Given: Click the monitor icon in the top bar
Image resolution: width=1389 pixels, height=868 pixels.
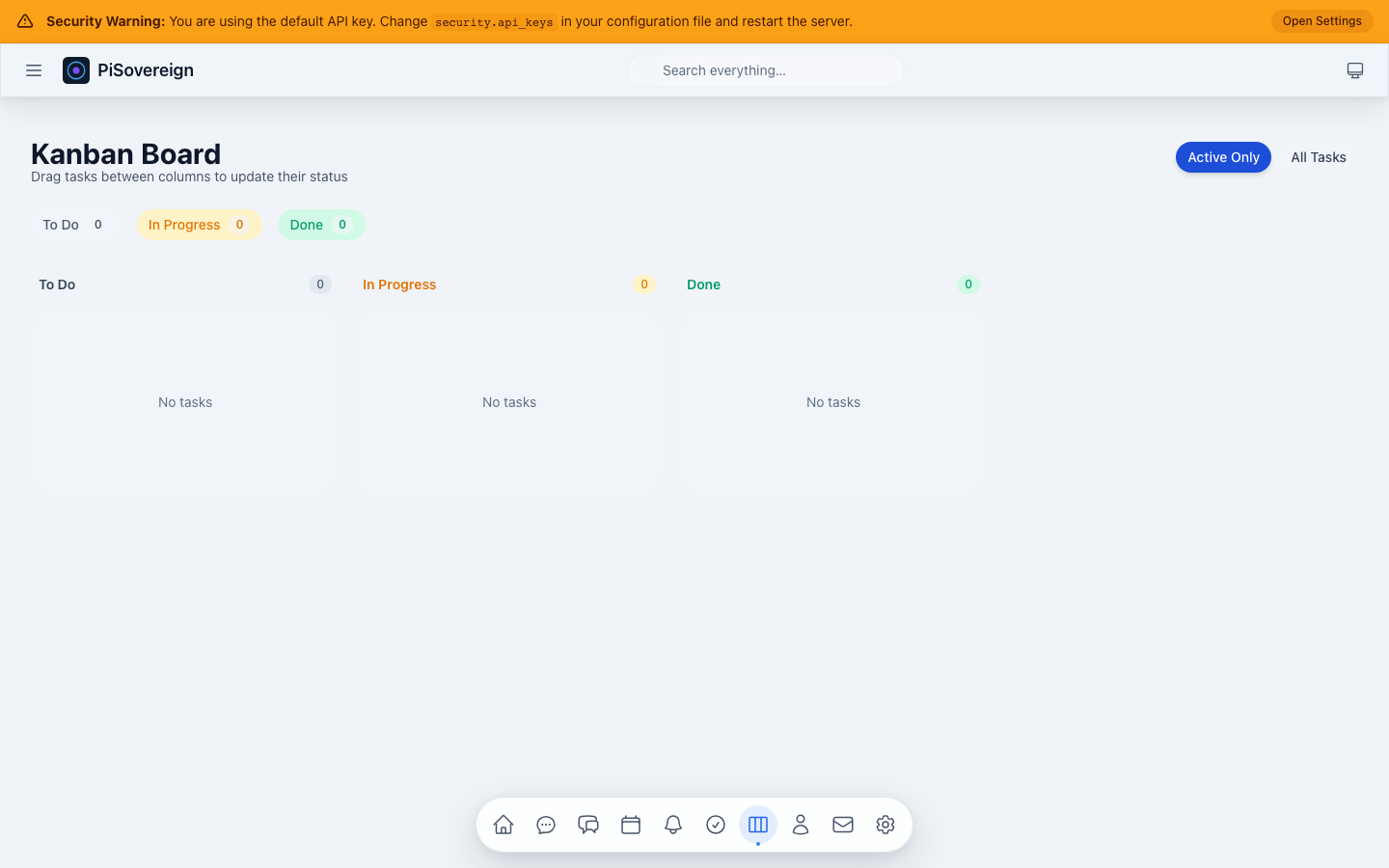Looking at the screenshot, I should click(x=1355, y=69).
